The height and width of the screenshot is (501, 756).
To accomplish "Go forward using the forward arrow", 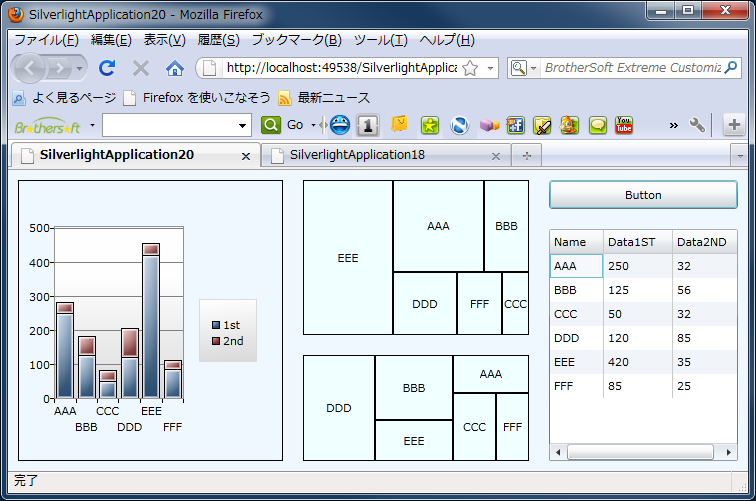I will pyautogui.click(x=60, y=68).
